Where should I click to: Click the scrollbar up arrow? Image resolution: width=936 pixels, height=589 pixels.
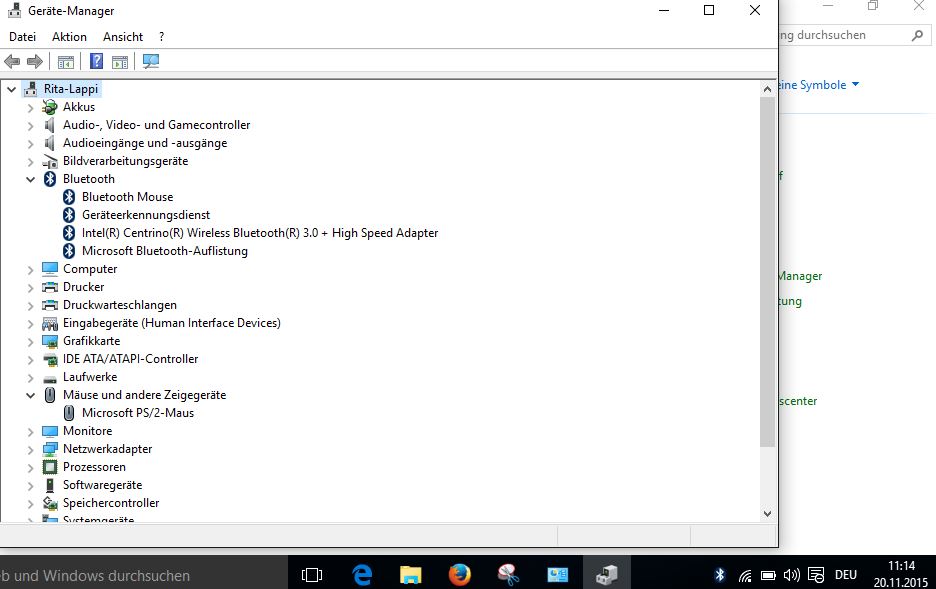[x=767, y=89]
